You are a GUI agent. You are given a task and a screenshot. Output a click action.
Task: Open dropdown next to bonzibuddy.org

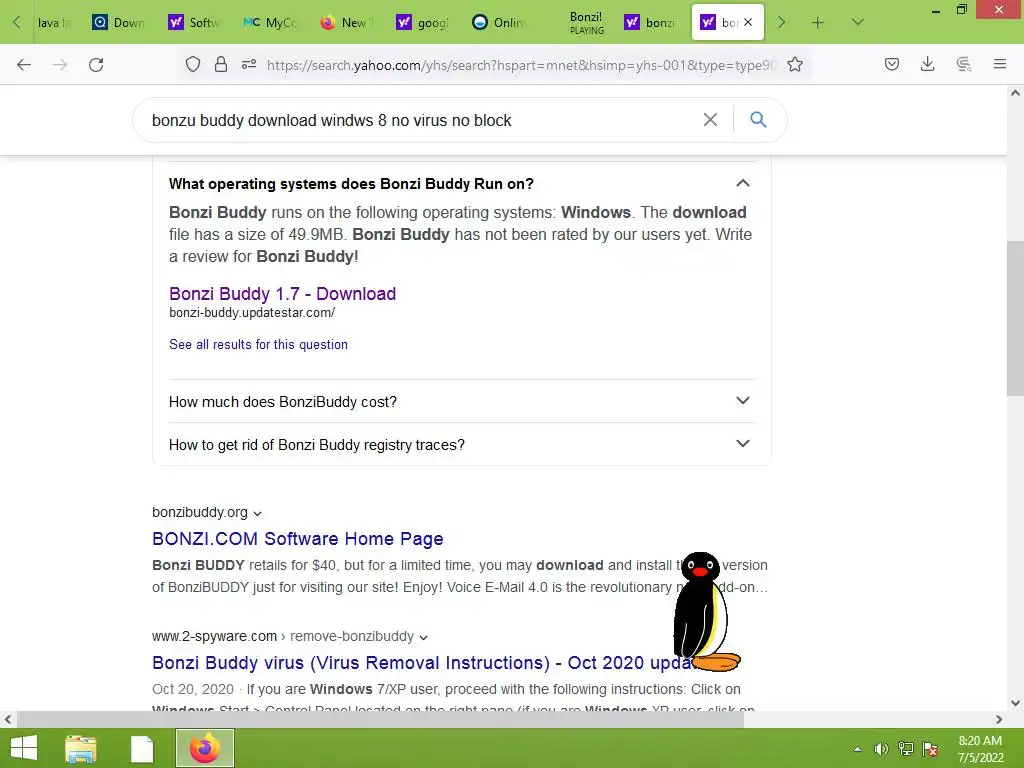tap(257, 513)
